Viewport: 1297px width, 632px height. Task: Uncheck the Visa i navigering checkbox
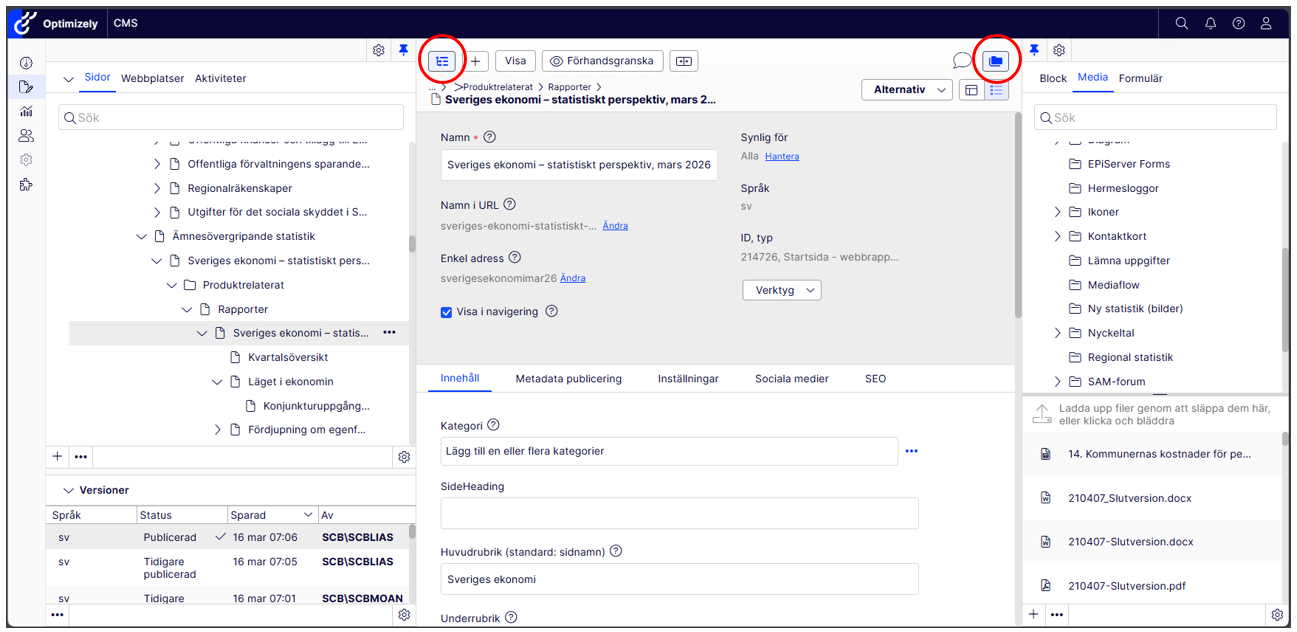point(447,312)
